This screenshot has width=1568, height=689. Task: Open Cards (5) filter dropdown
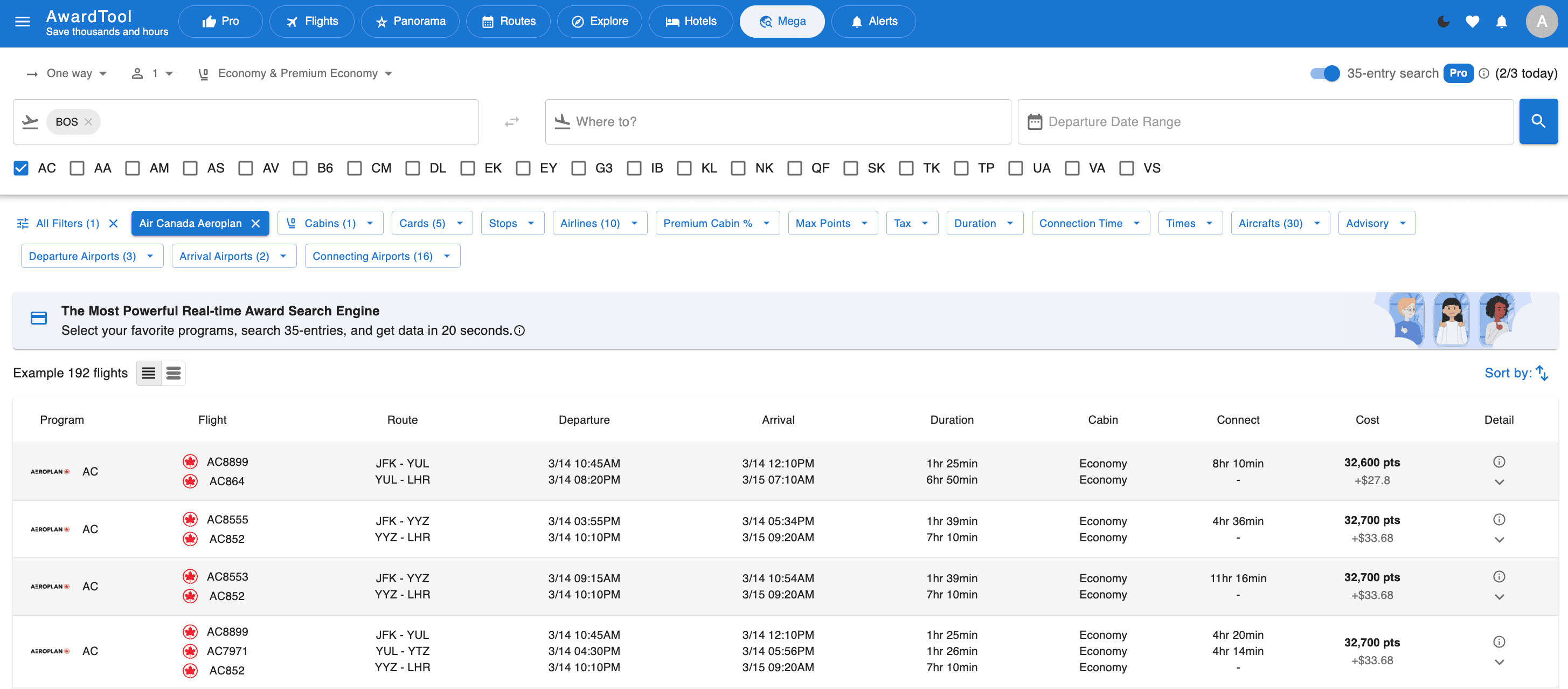click(x=432, y=224)
